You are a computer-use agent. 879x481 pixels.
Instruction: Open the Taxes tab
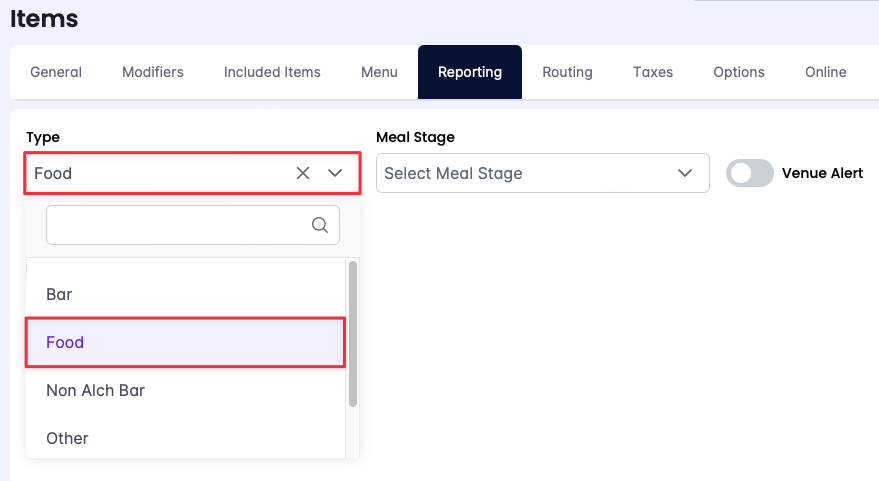(x=653, y=72)
